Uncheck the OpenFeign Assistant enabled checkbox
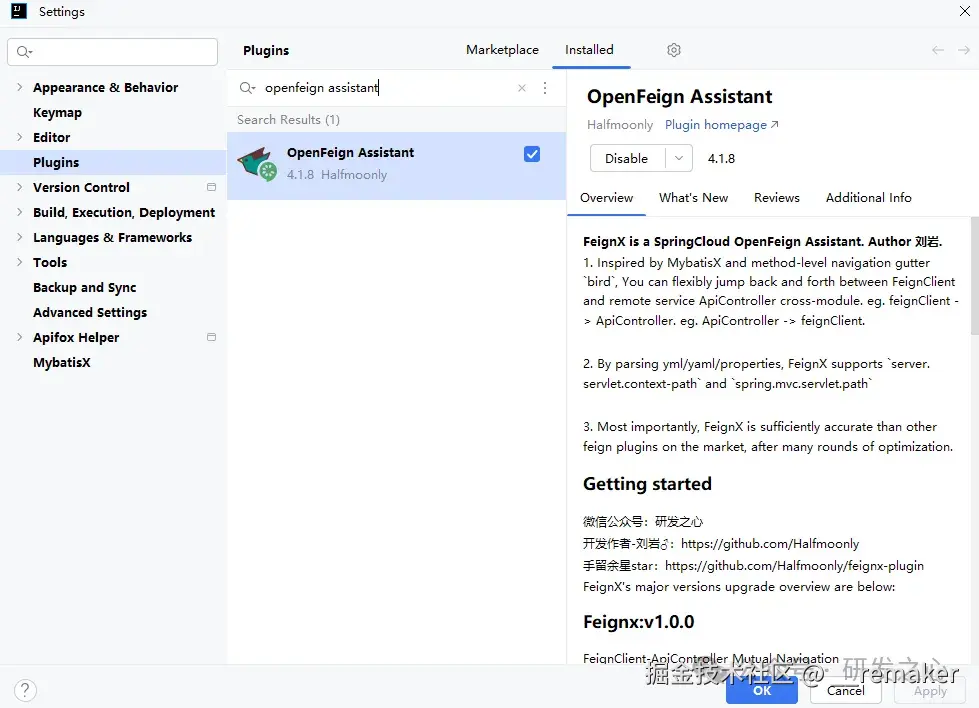Screen dimensions: 979x708 pos(532,154)
